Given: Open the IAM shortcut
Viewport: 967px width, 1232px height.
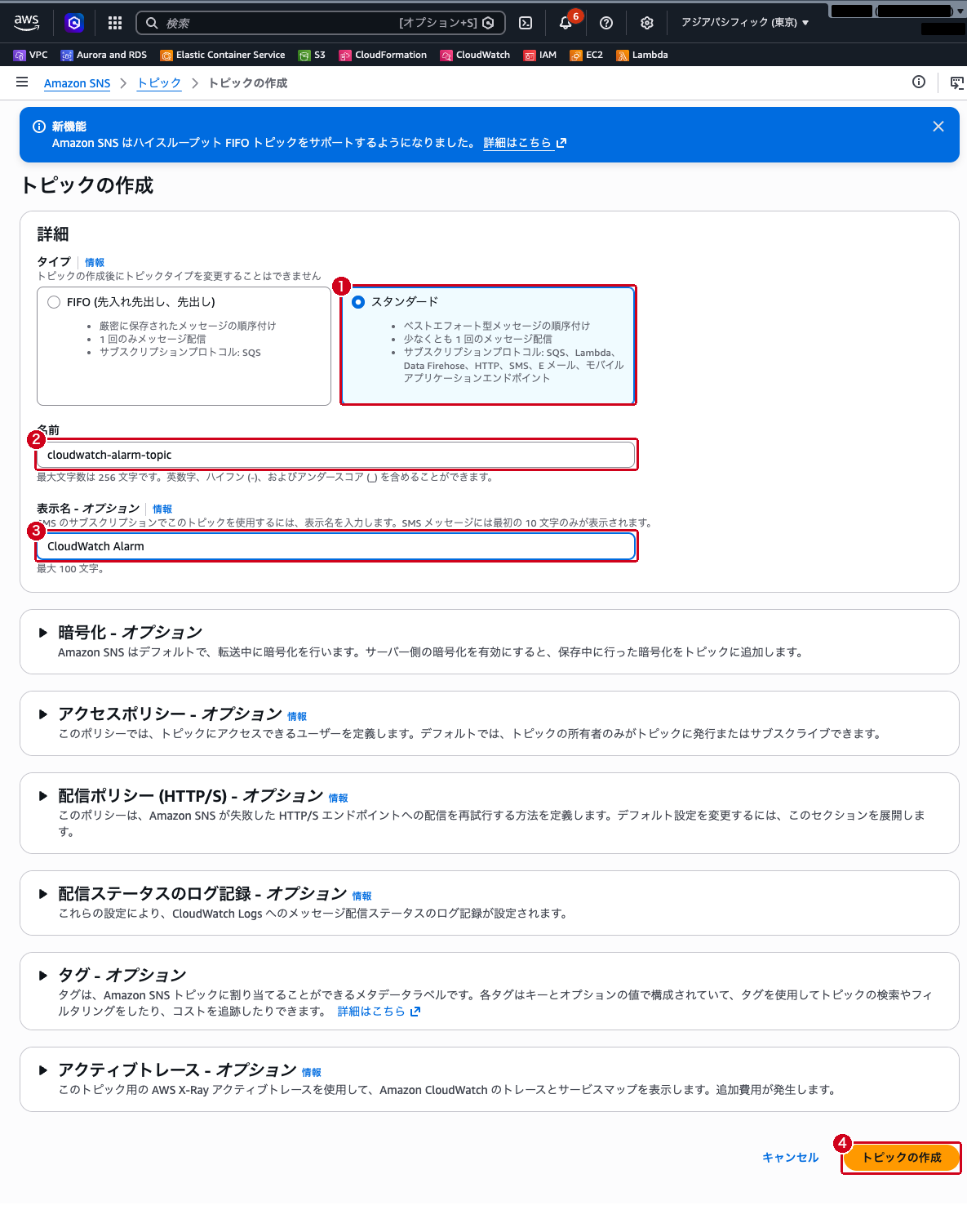Looking at the screenshot, I should [x=540, y=55].
